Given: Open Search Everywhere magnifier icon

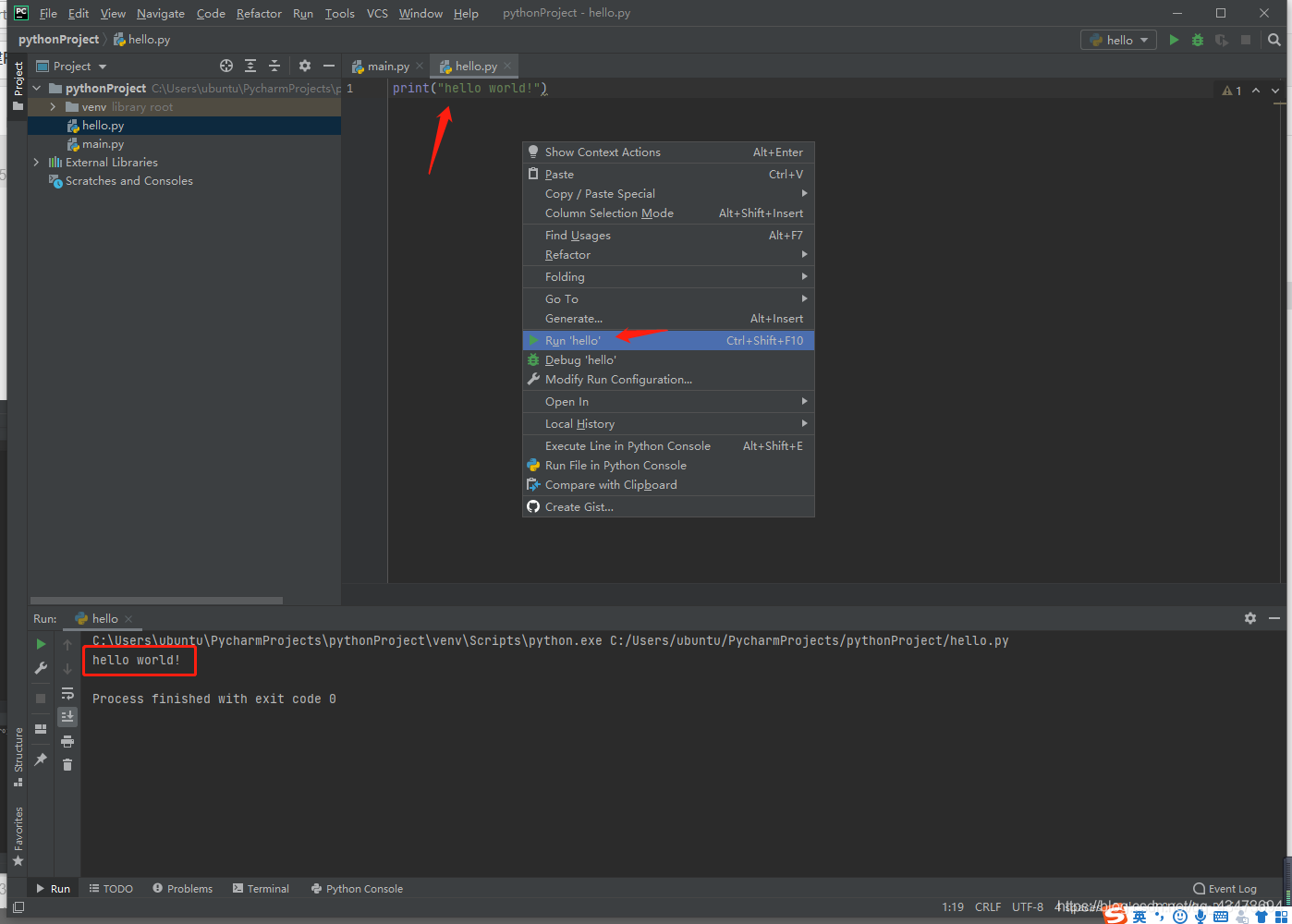Looking at the screenshot, I should pyautogui.click(x=1274, y=40).
